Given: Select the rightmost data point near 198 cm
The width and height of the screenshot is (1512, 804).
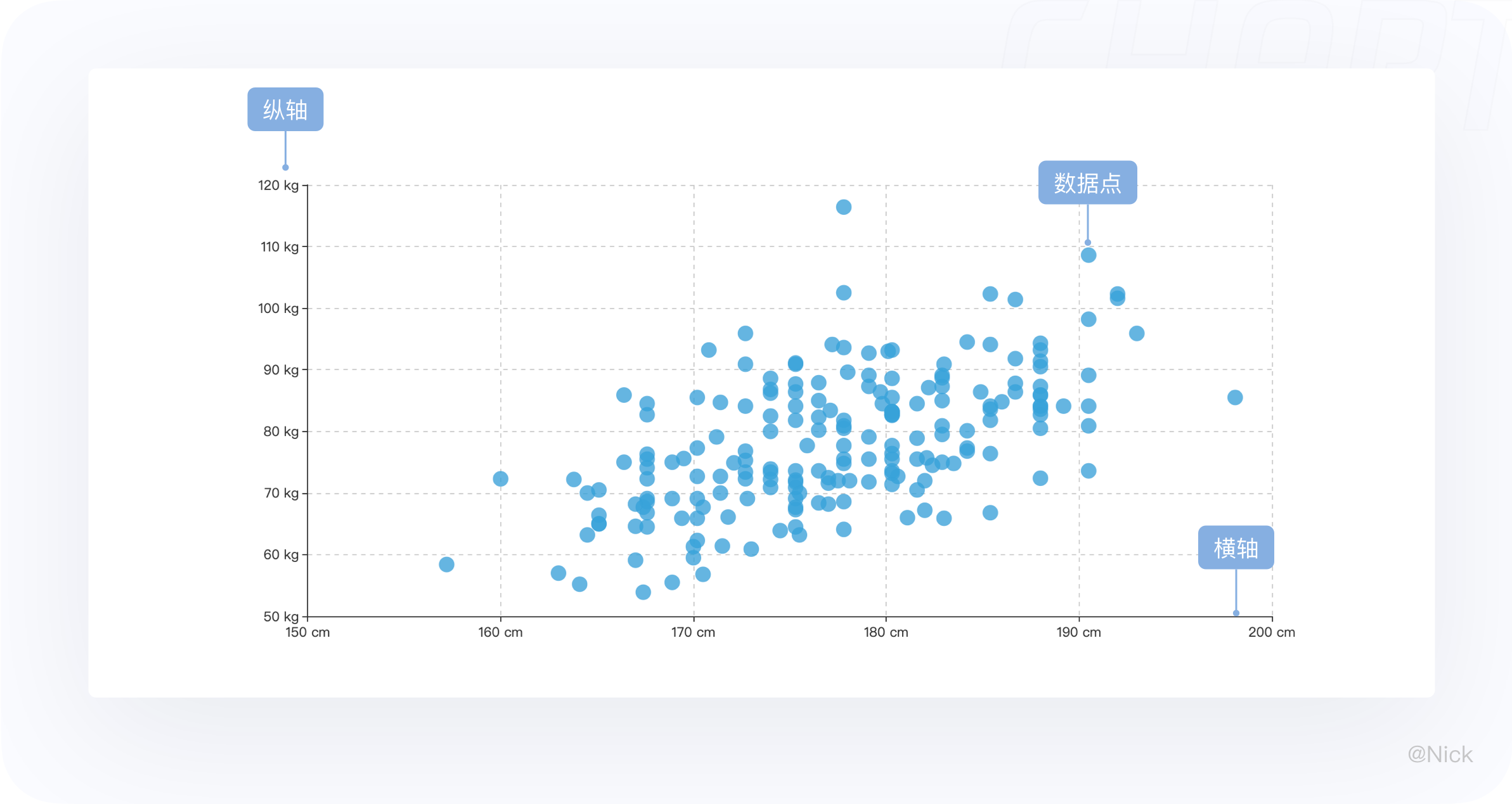Looking at the screenshot, I should coord(1234,398).
